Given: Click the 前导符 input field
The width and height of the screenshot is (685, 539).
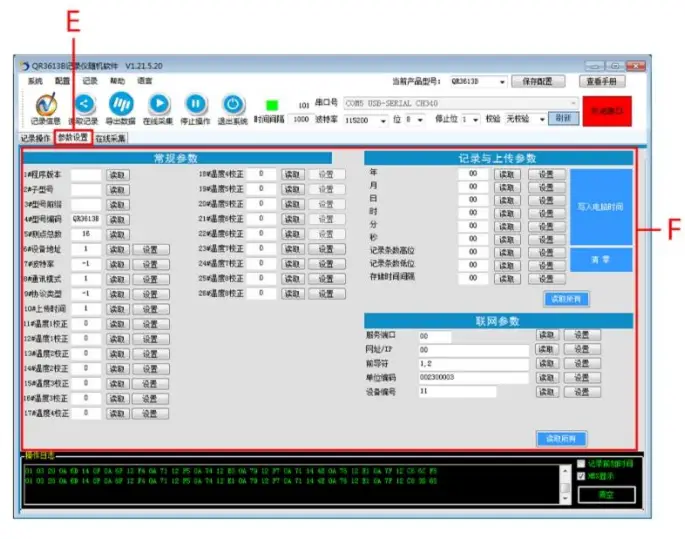Looking at the screenshot, I should pos(474,363).
